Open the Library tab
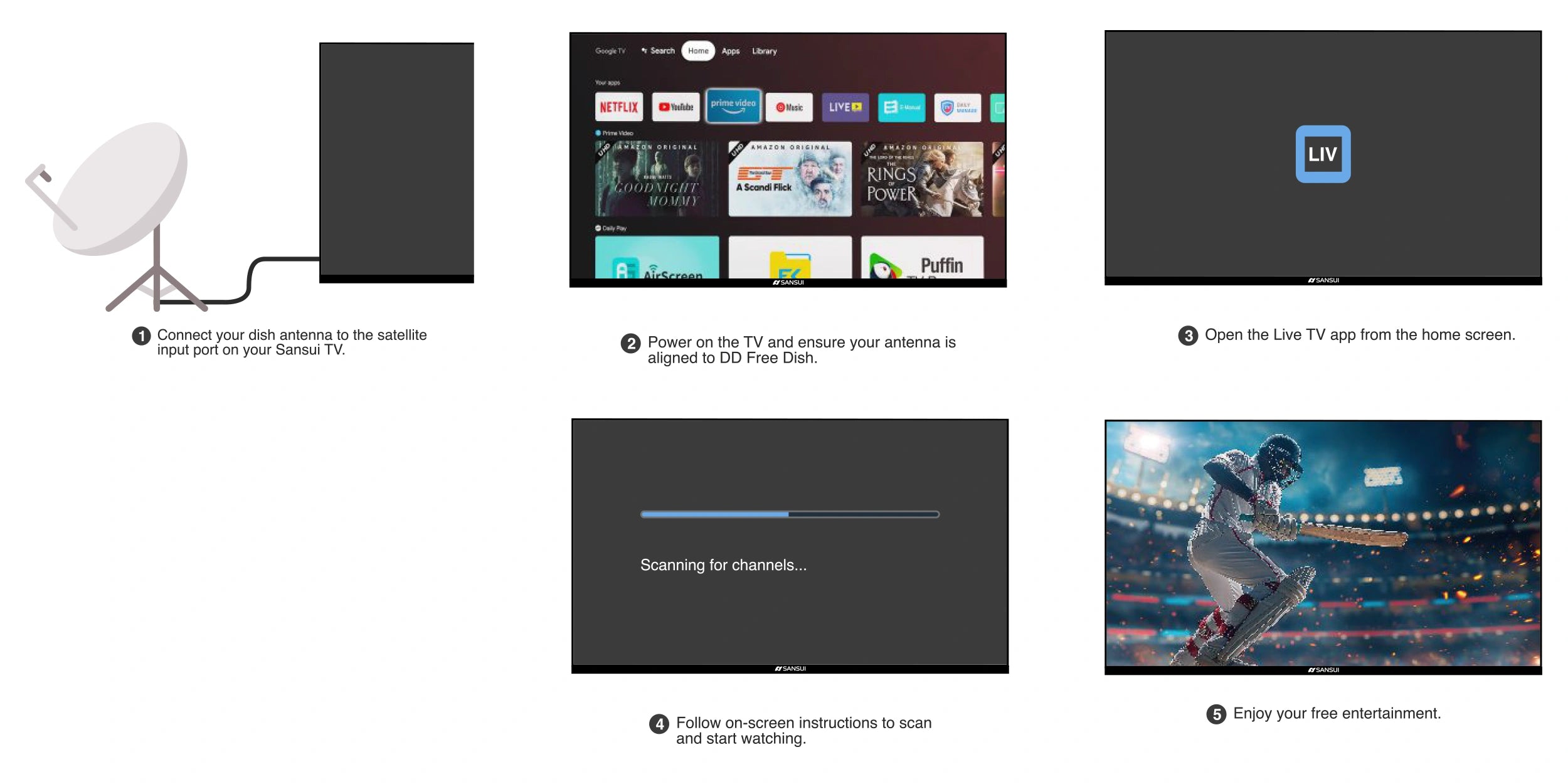Screen dimensions: 1568x784 (764, 51)
